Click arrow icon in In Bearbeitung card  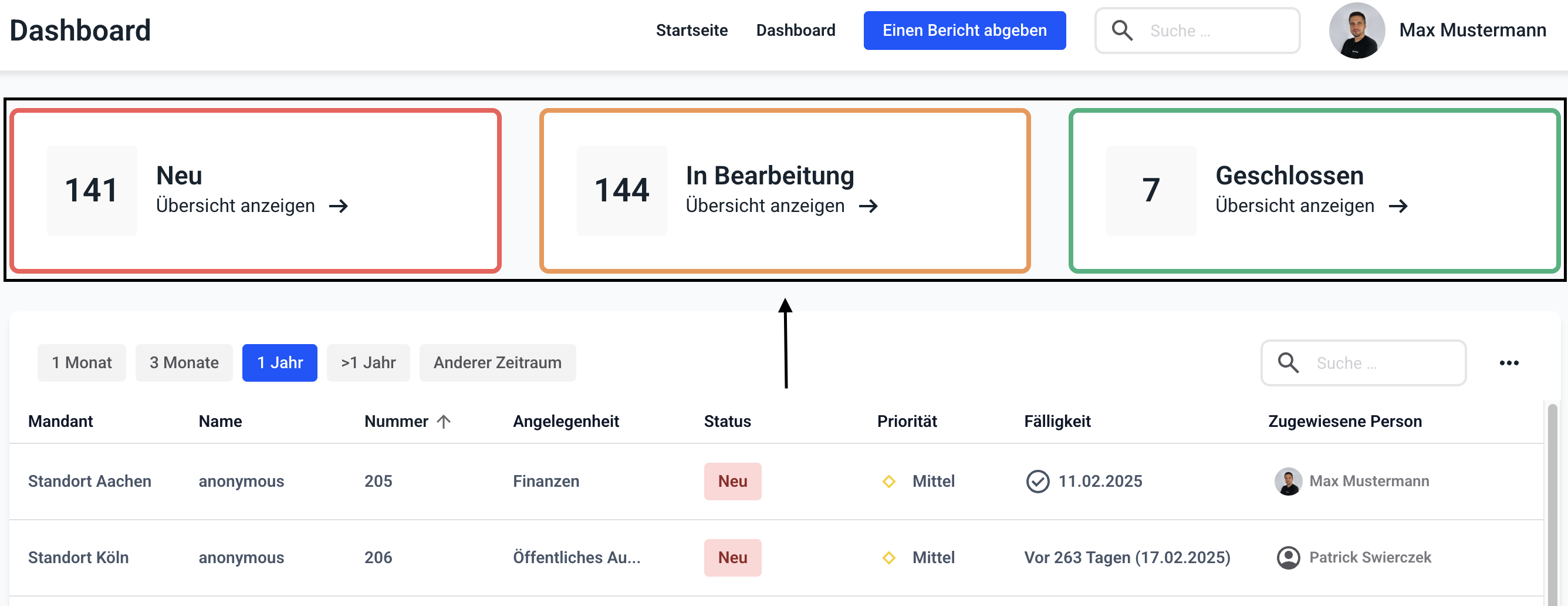tap(868, 207)
